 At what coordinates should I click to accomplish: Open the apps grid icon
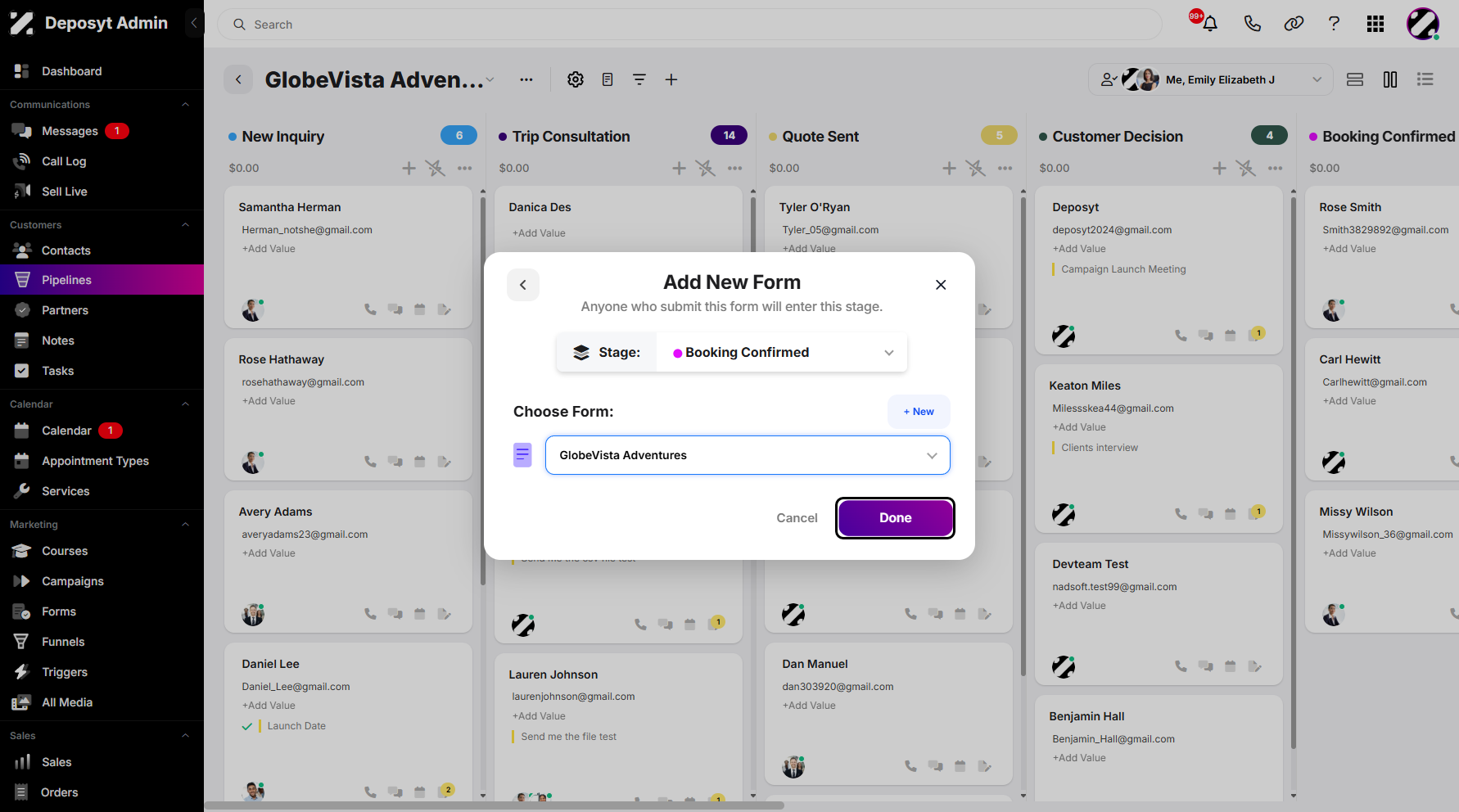tap(1375, 24)
